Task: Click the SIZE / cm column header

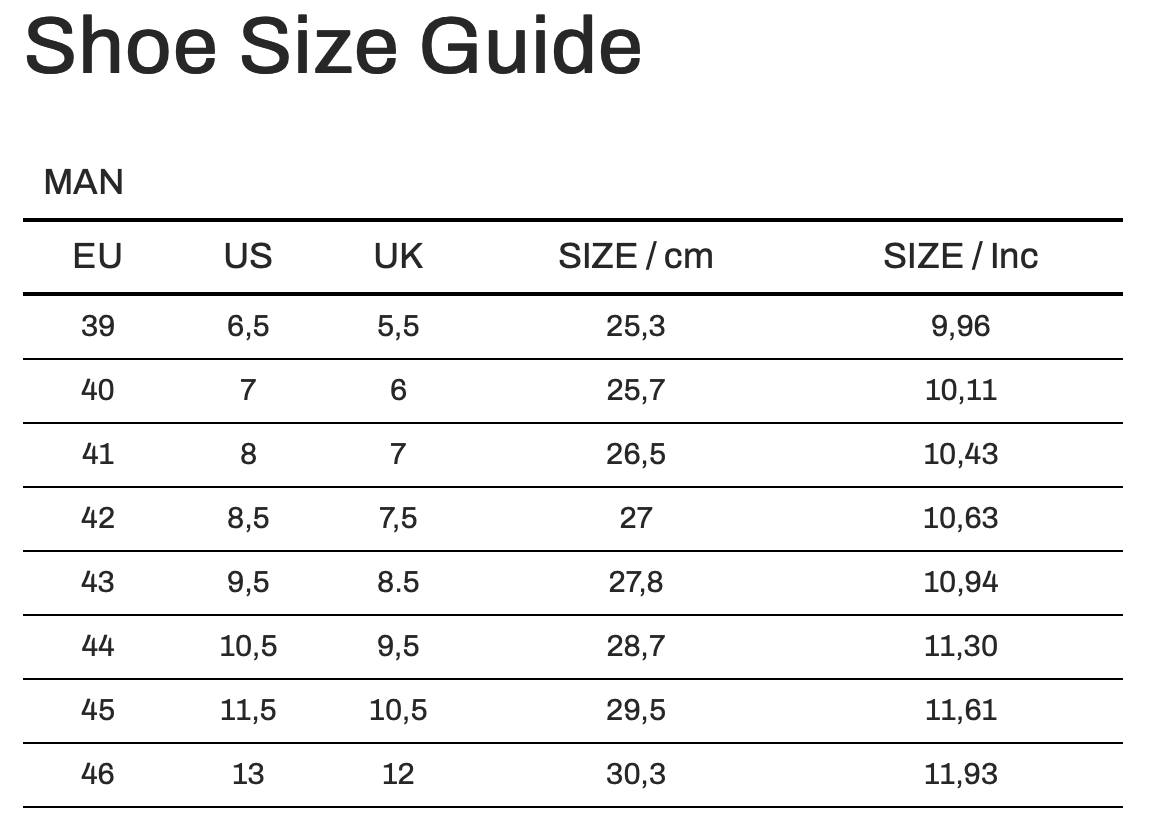Action: 635,256
